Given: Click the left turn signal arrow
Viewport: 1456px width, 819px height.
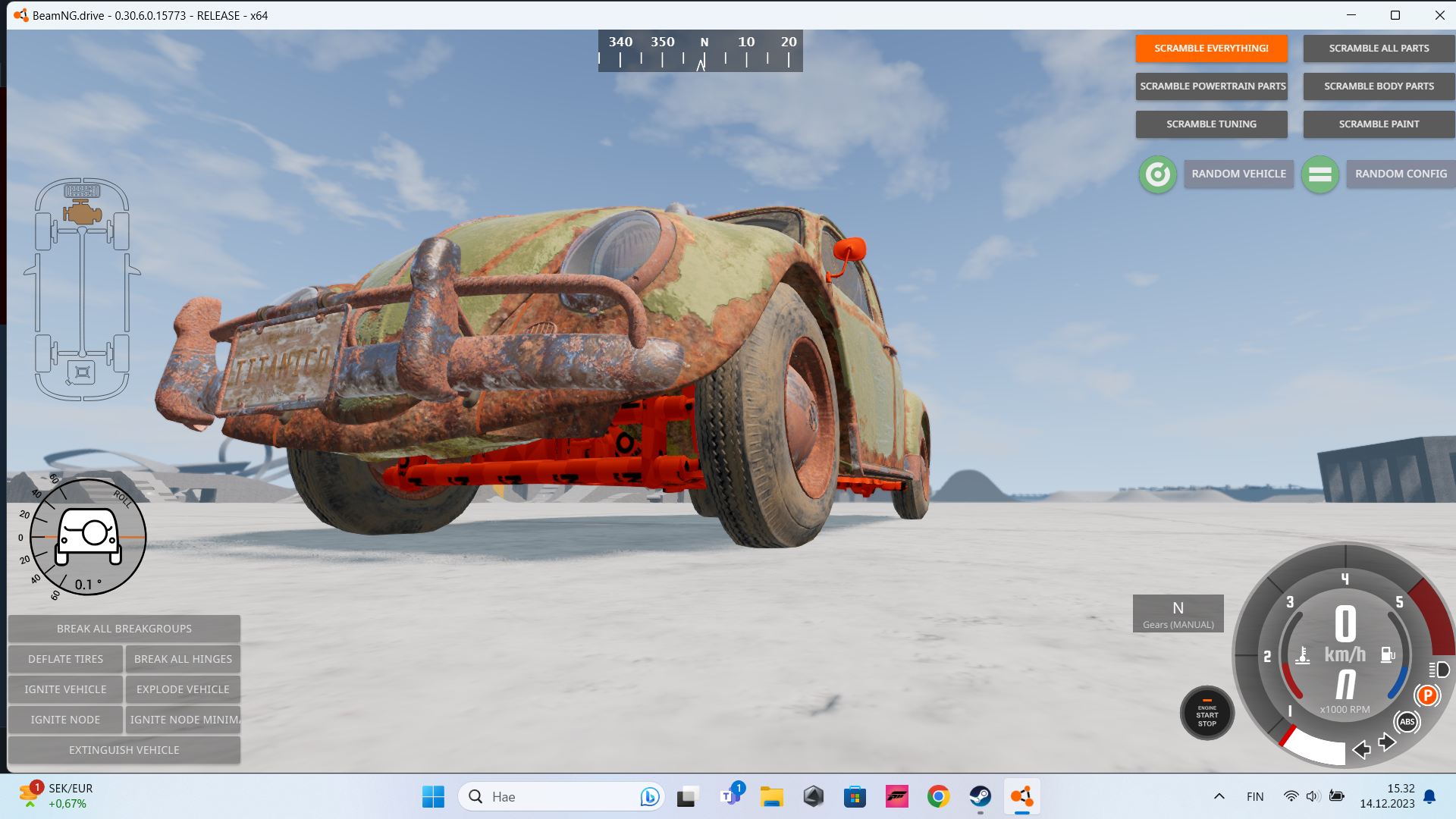Looking at the screenshot, I should (1361, 749).
